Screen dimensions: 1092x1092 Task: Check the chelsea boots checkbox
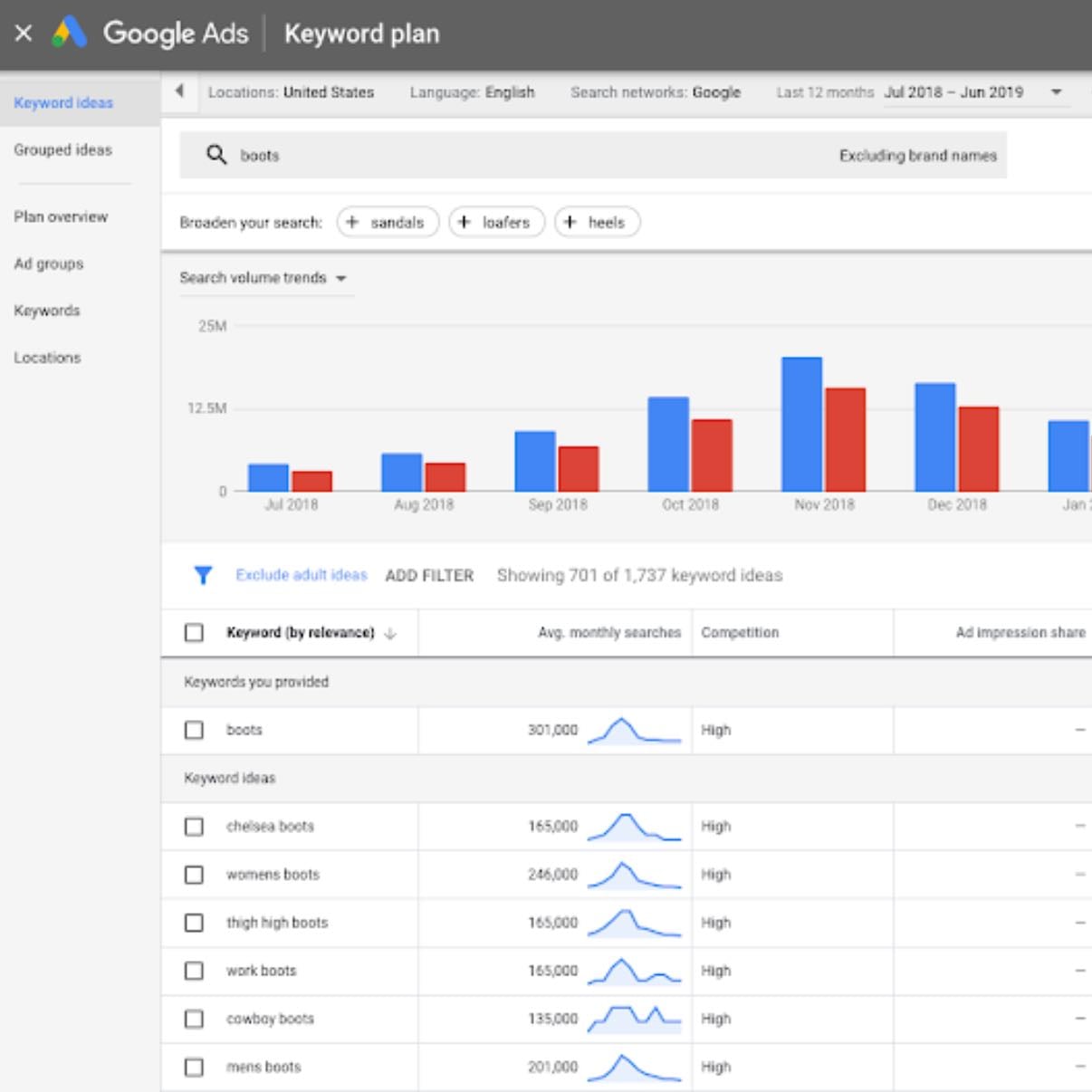[194, 826]
